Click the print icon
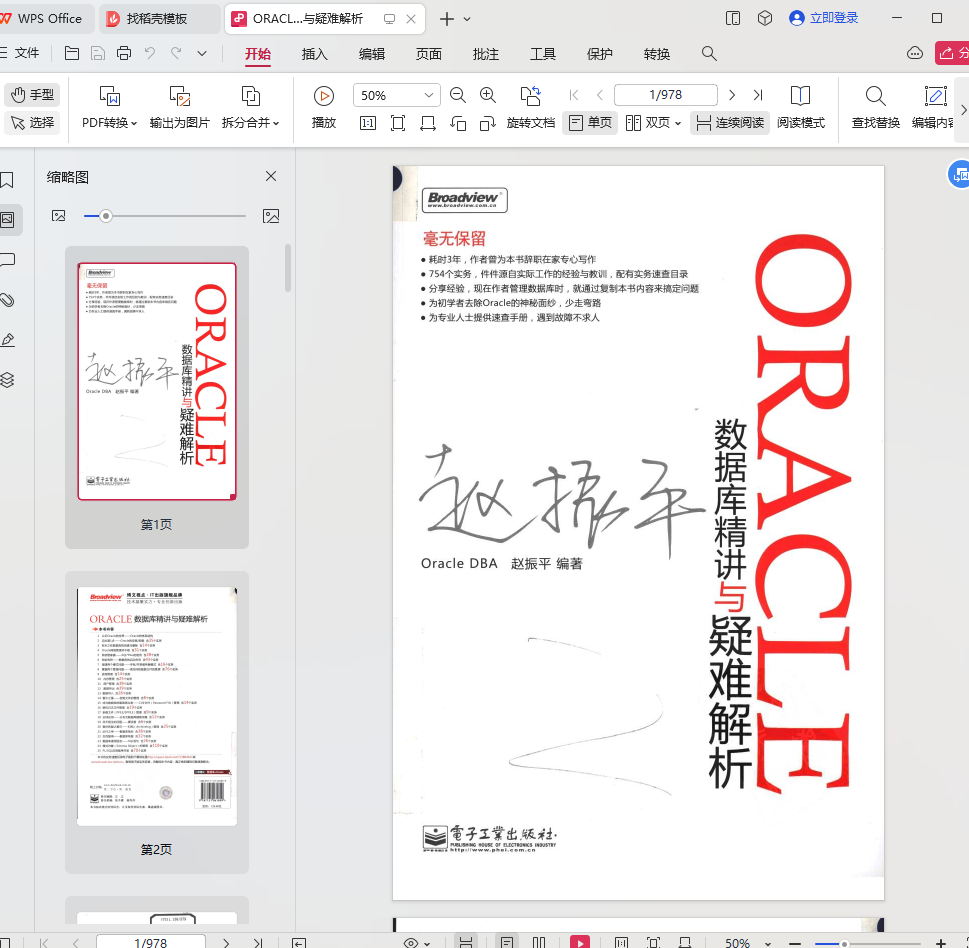This screenshot has width=969, height=948. [x=124, y=53]
